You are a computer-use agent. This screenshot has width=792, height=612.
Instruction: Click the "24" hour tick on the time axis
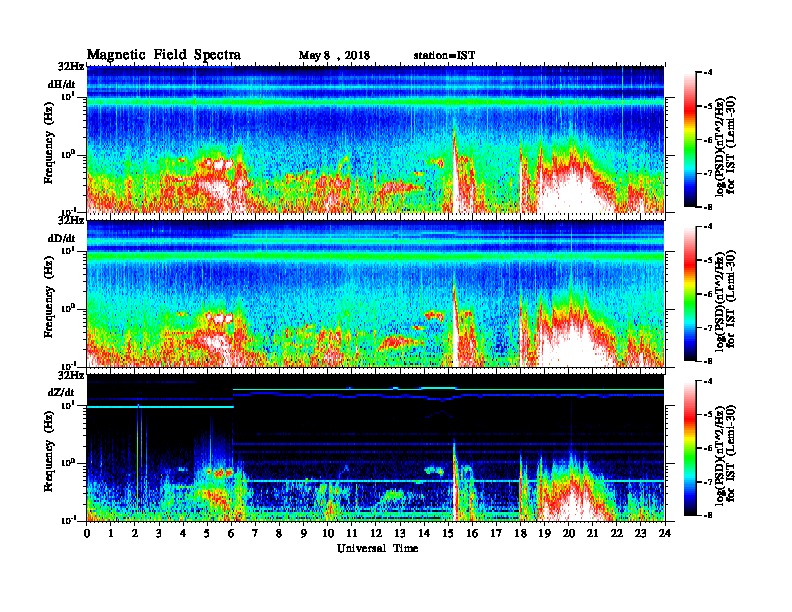click(665, 534)
